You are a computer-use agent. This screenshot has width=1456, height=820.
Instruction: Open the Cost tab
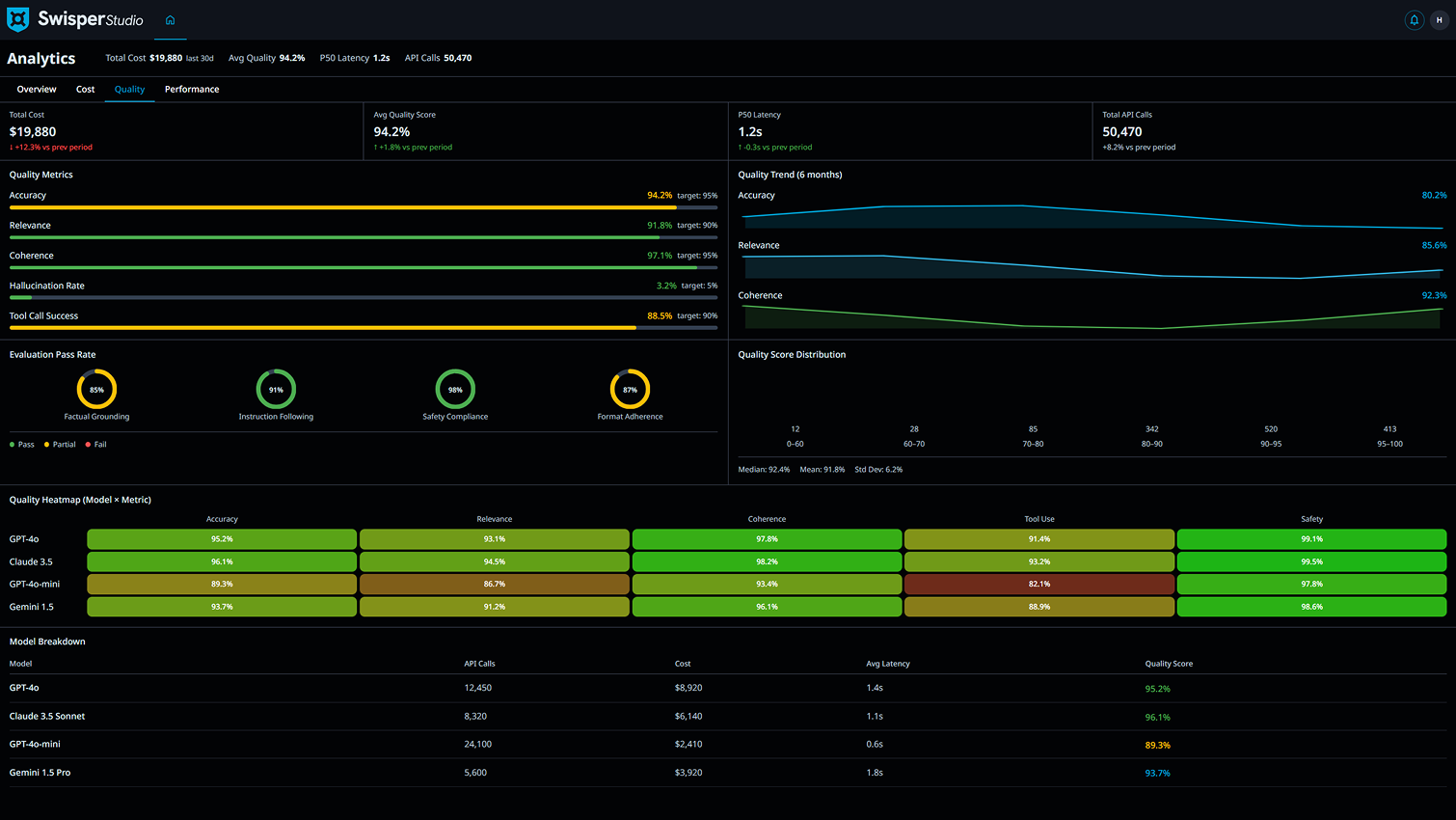click(x=86, y=89)
